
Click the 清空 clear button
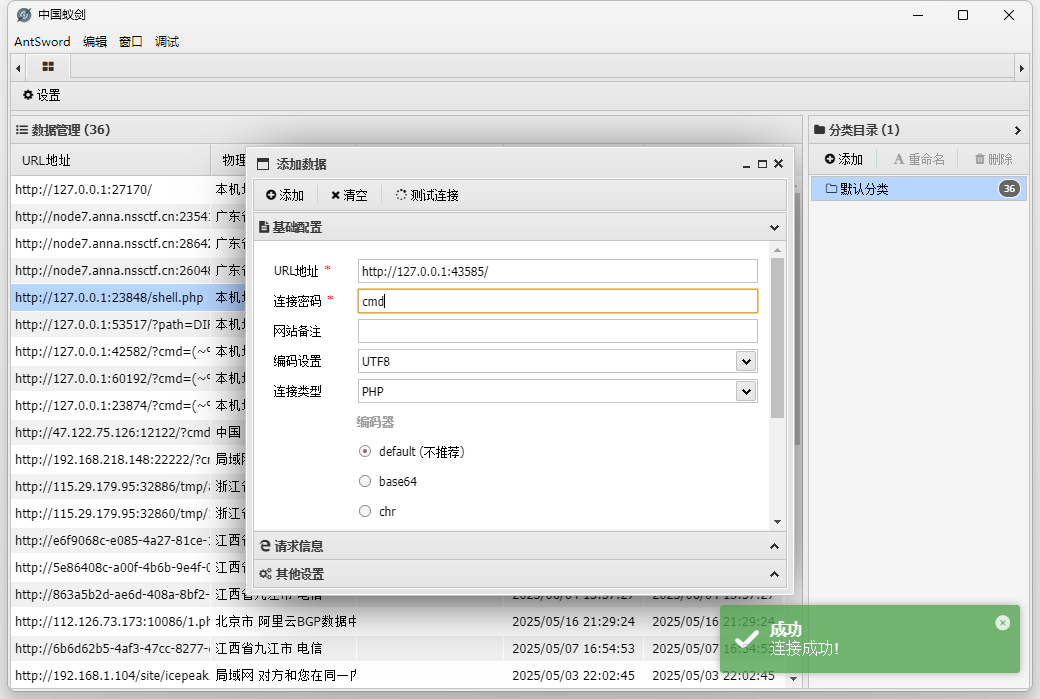click(349, 195)
